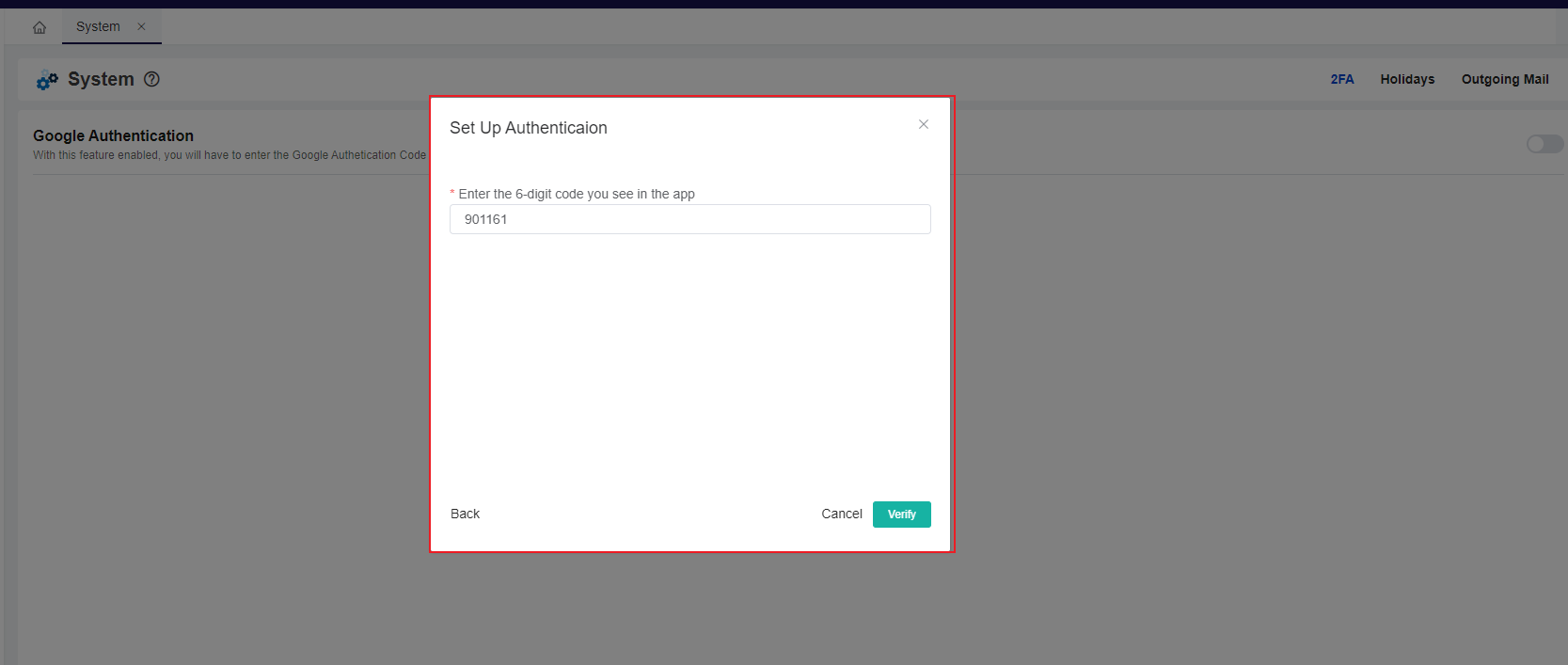
Task: Toggle the Google Authentication switch
Action: 1544,144
